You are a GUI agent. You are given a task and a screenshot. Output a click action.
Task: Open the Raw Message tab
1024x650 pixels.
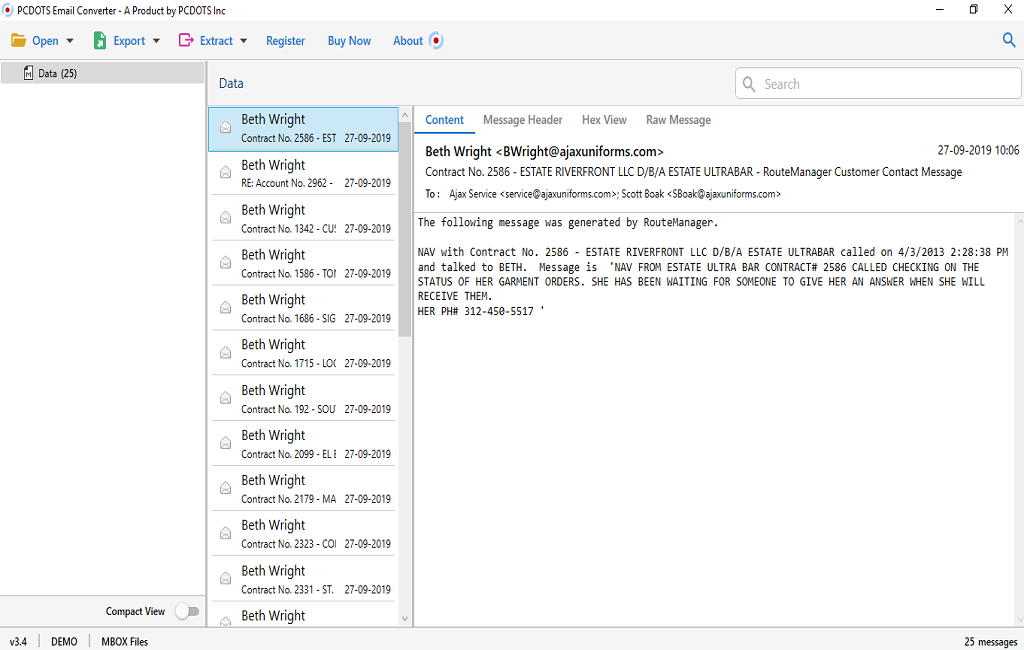tap(679, 120)
